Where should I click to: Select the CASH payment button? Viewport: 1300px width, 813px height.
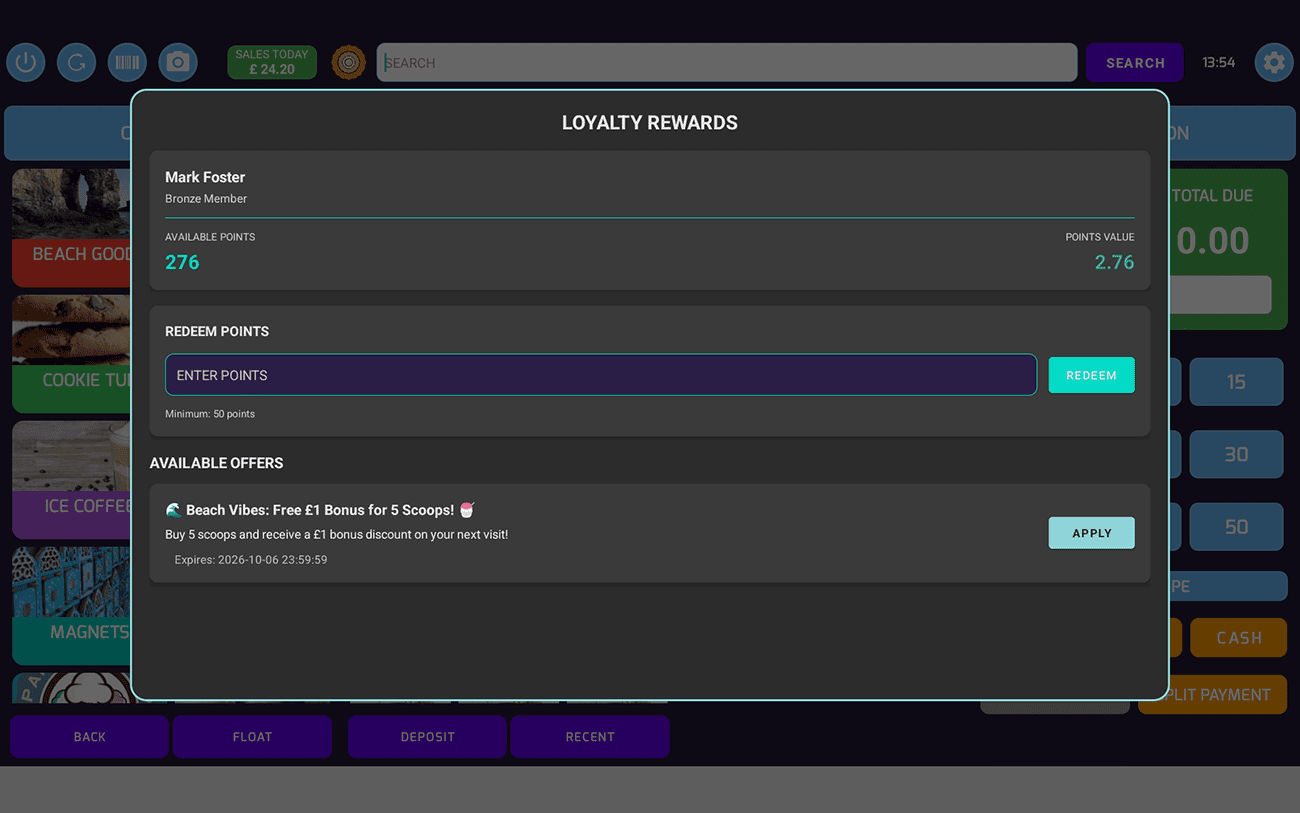click(1238, 637)
